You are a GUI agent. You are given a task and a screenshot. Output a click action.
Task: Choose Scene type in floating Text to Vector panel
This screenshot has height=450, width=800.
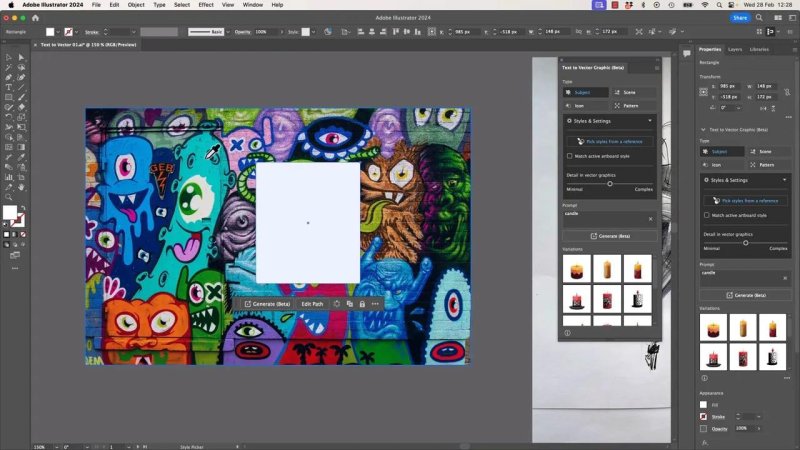point(634,92)
